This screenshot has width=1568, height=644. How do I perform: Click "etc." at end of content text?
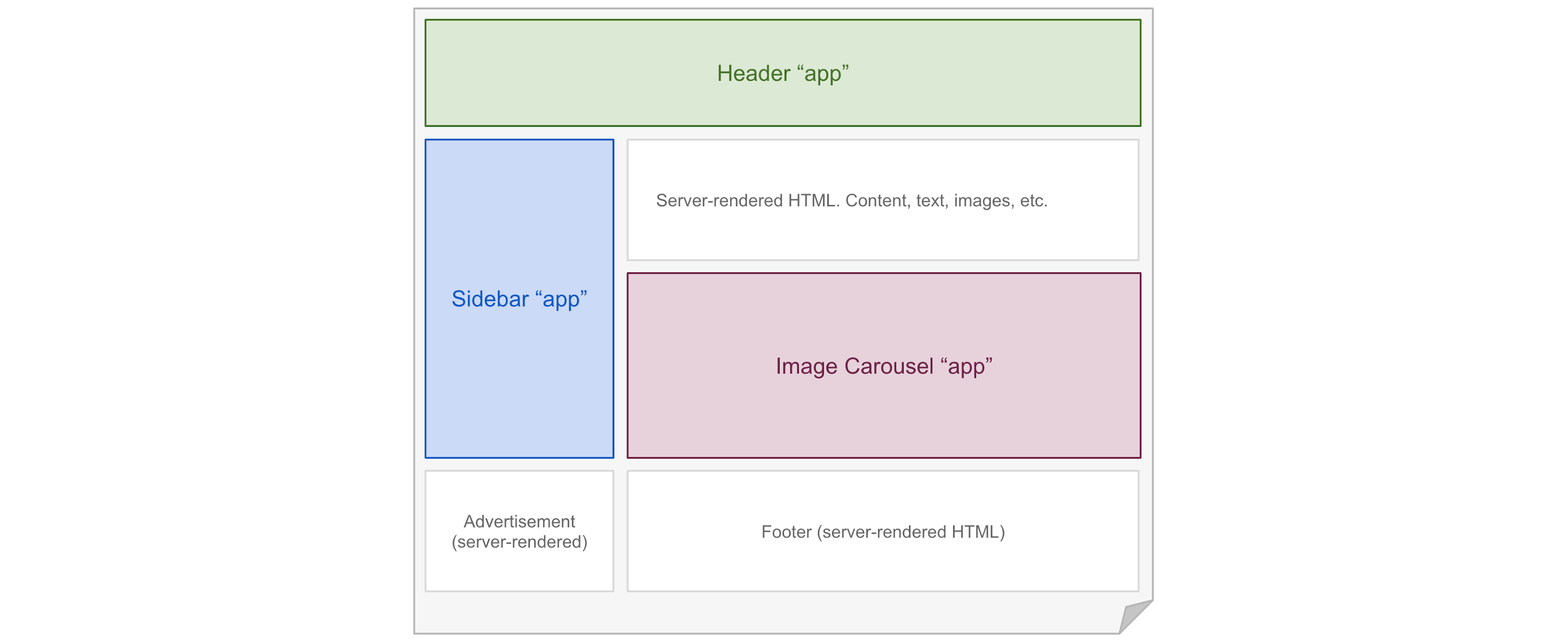click(x=1033, y=201)
